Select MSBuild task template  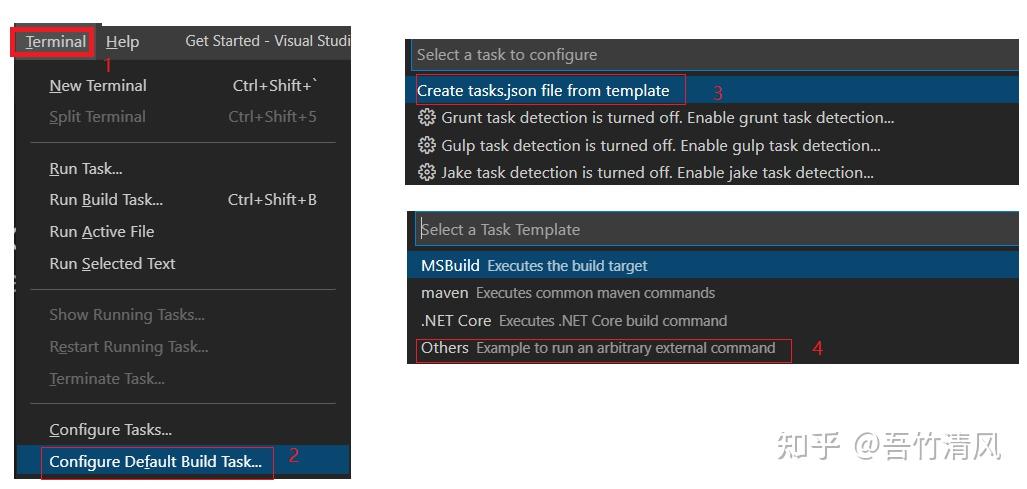[x=713, y=266]
